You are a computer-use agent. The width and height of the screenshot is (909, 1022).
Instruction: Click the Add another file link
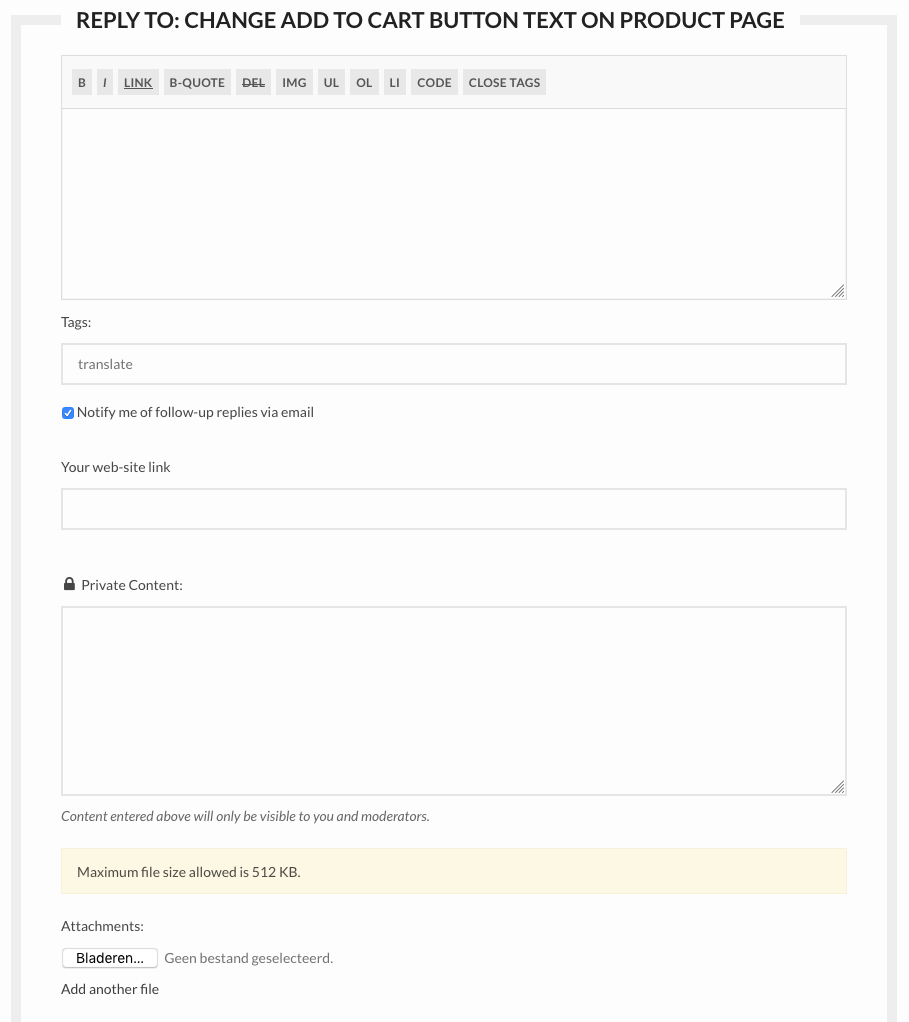(x=110, y=989)
